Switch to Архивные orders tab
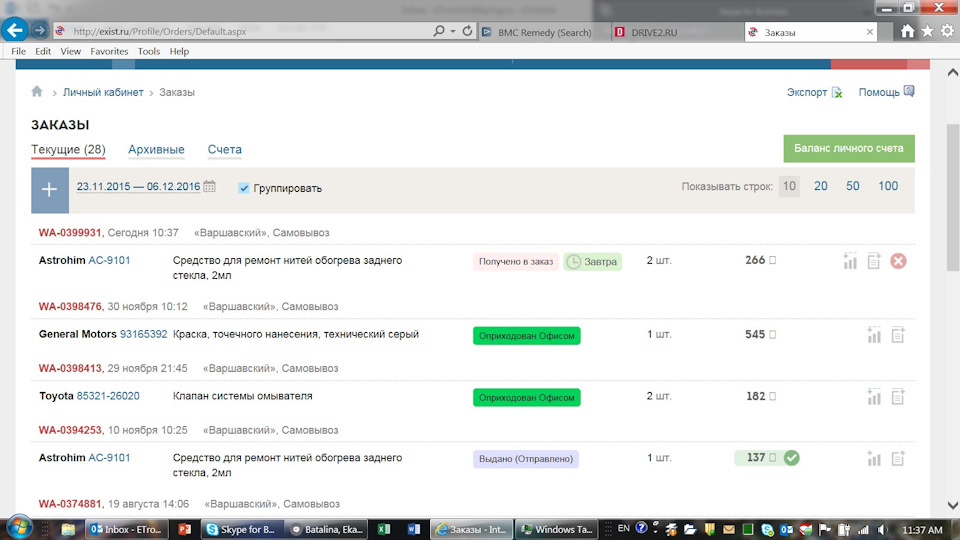 coord(156,149)
